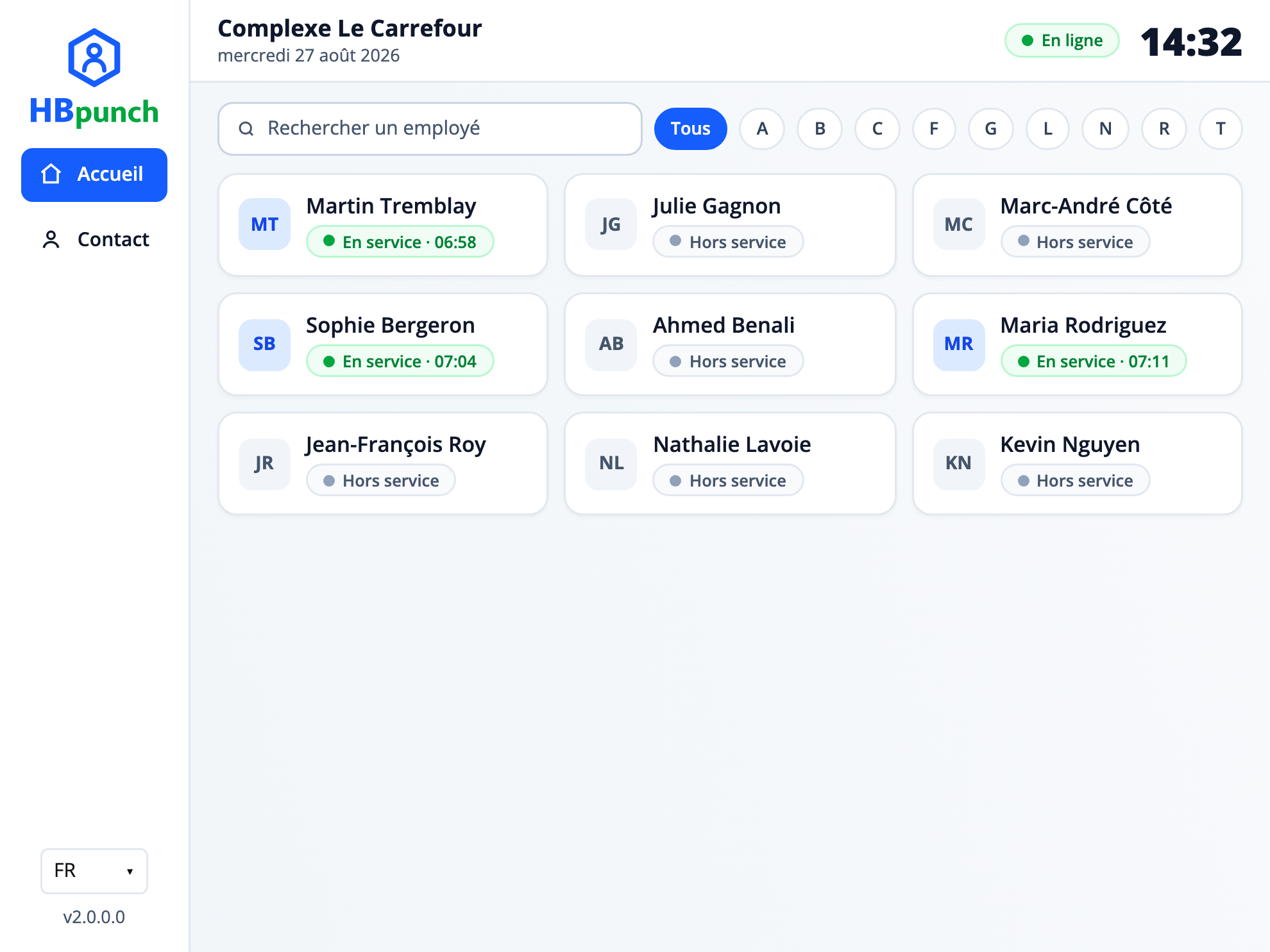The height and width of the screenshot is (952, 1270).
Task: Click the Complexe Le Carrefour title
Action: (x=350, y=28)
